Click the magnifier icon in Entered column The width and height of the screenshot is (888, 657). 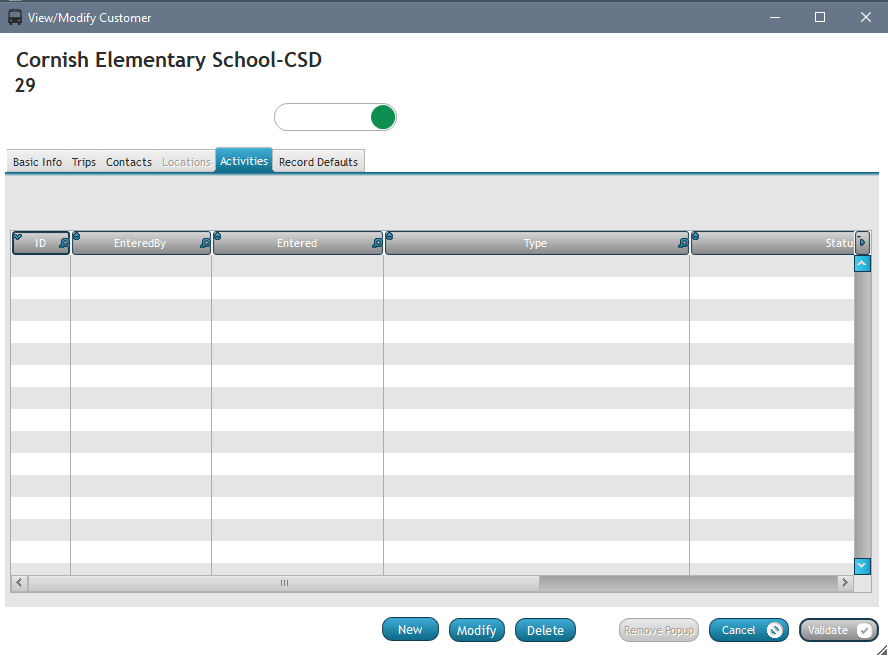pyautogui.click(x=377, y=243)
